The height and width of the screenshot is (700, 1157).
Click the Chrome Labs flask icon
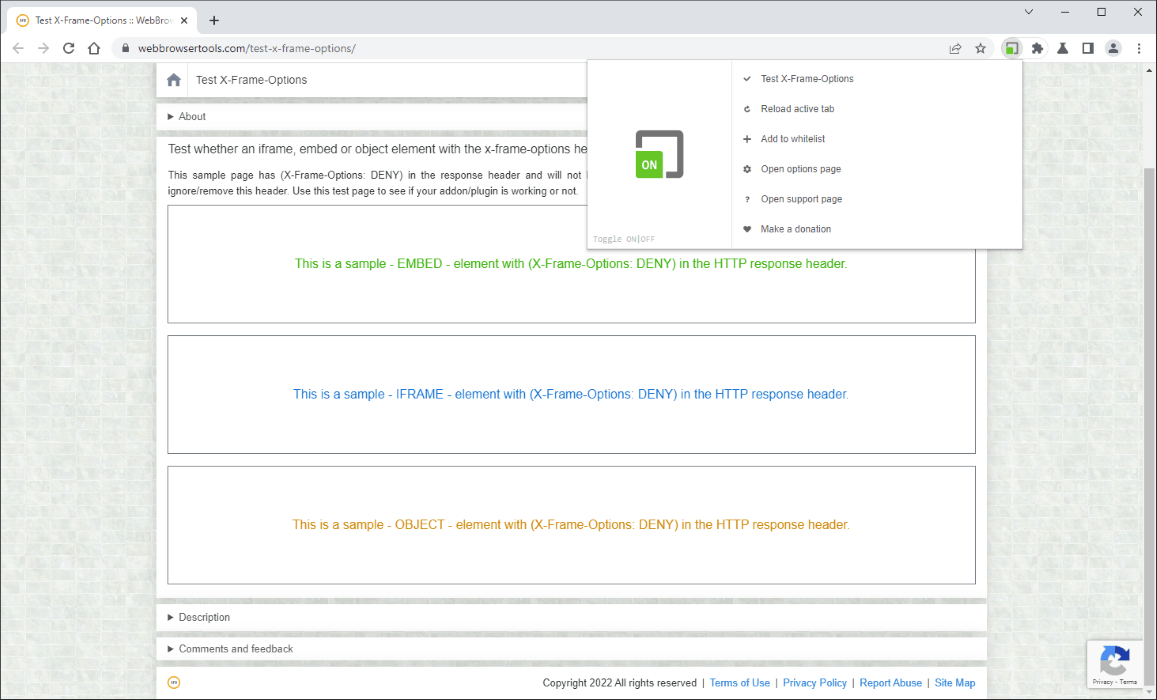click(1063, 48)
